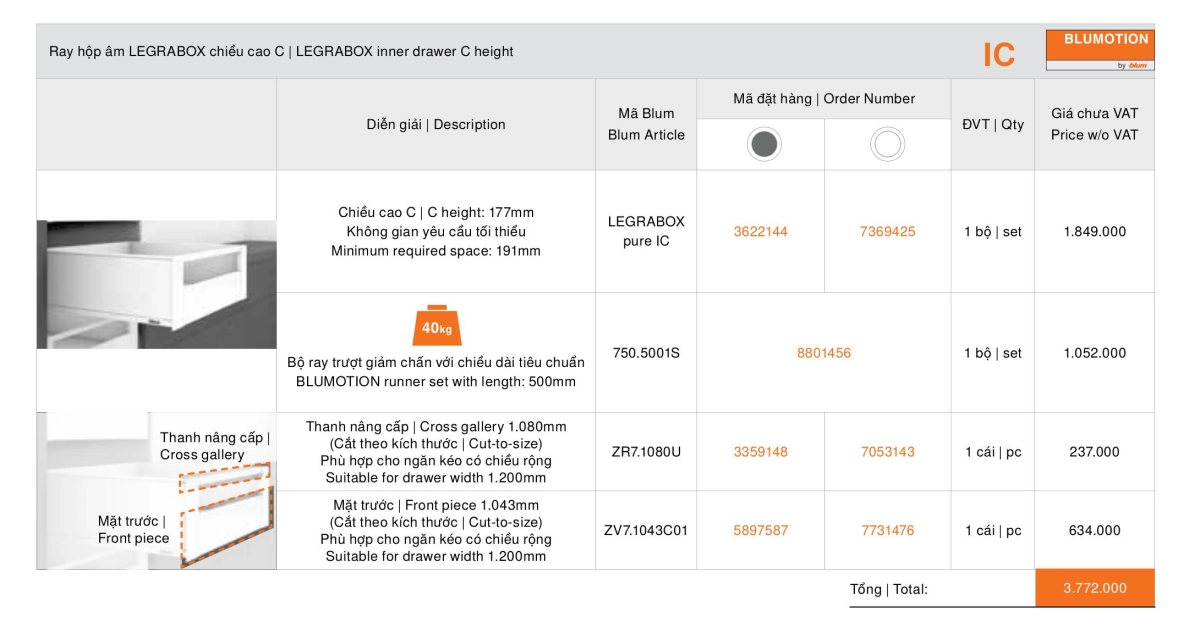Click the cross gallery diagram image
Screen dimensions: 1200x629
pyautogui.click(x=156, y=491)
